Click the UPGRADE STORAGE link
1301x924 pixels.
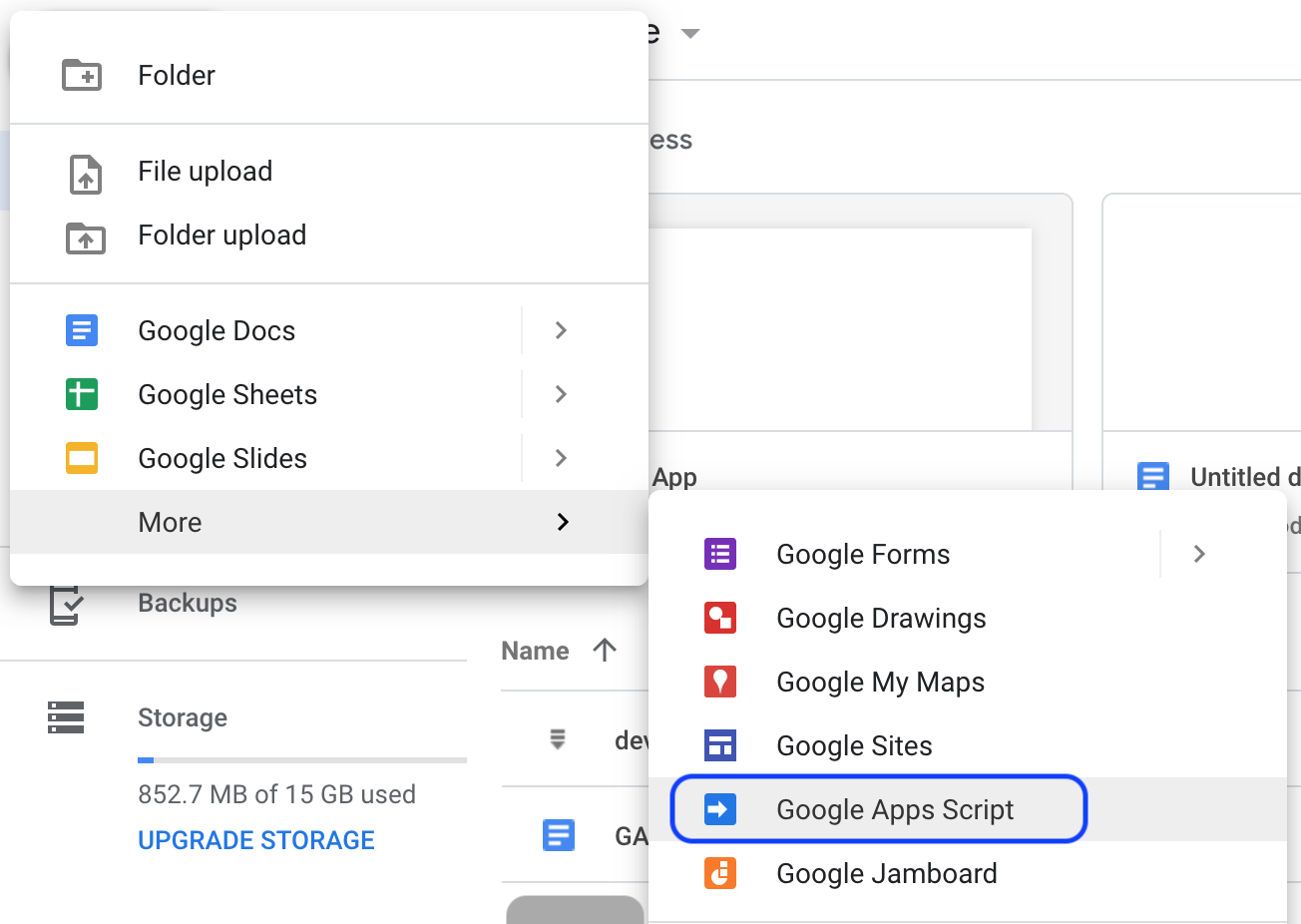click(256, 840)
